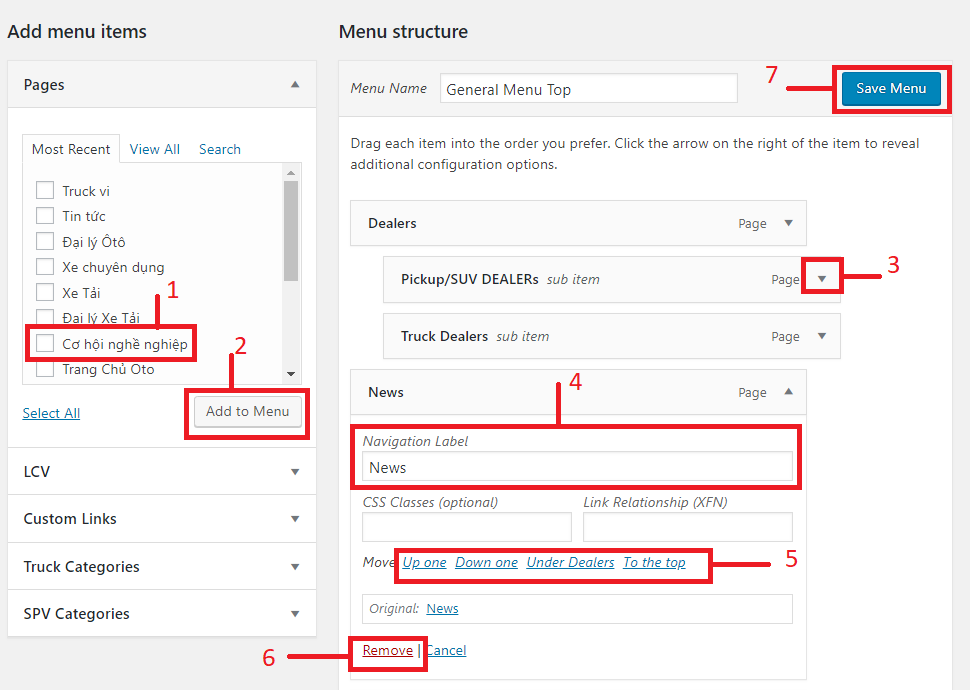Remove the News menu item

[x=388, y=650]
